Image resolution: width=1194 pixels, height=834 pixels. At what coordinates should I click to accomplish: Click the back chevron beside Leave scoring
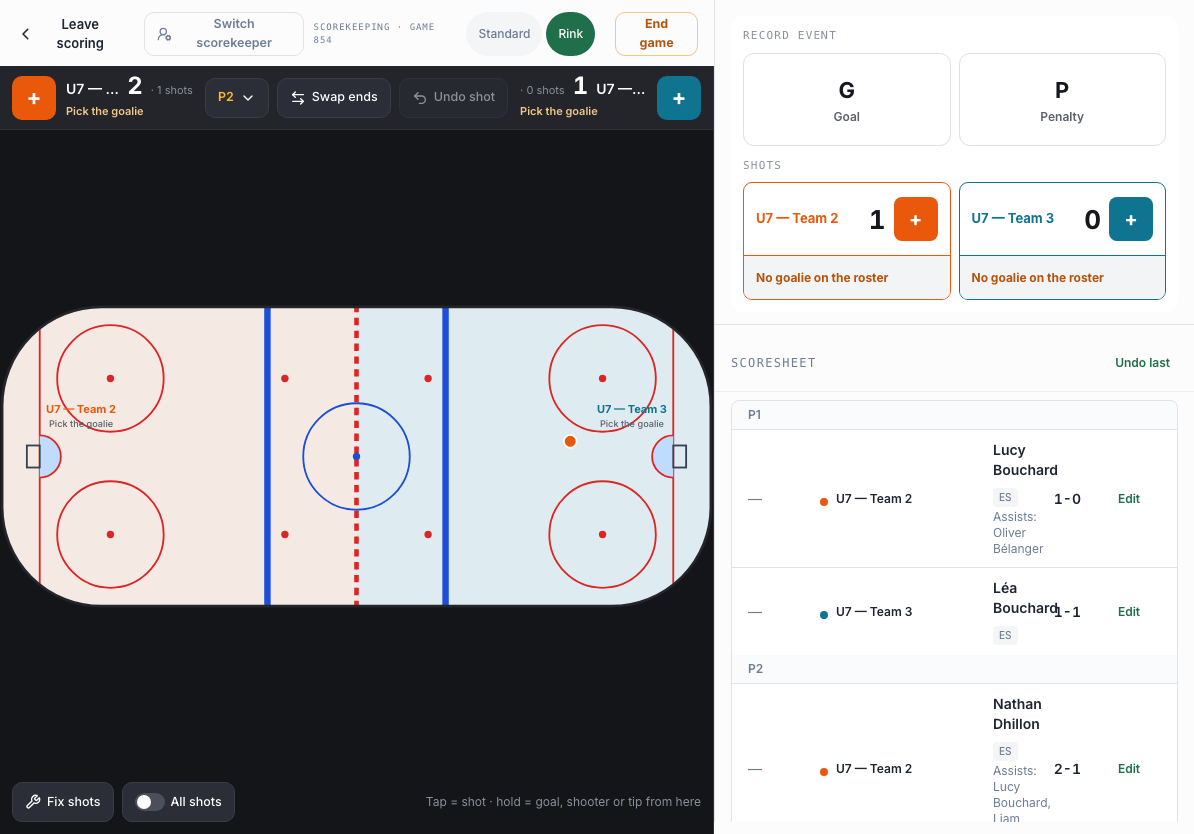[26, 34]
